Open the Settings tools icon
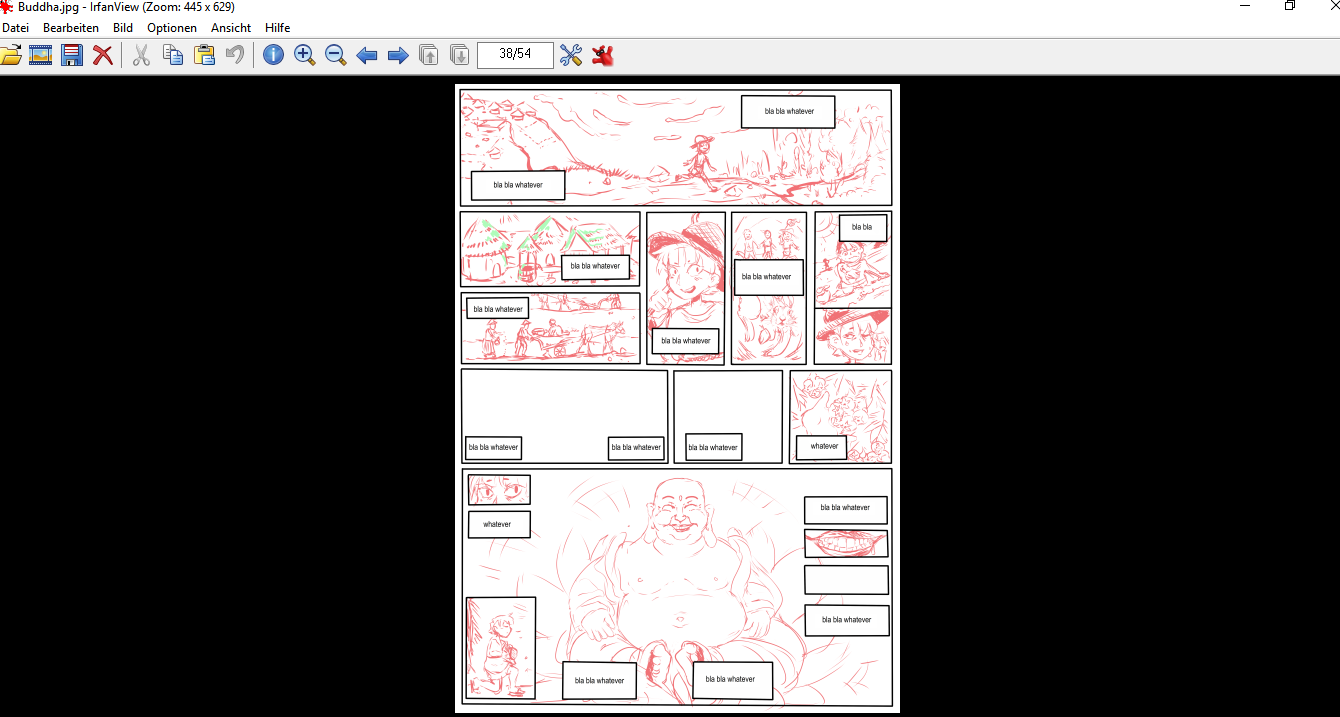This screenshot has height=717, width=1340. click(x=571, y=55)
